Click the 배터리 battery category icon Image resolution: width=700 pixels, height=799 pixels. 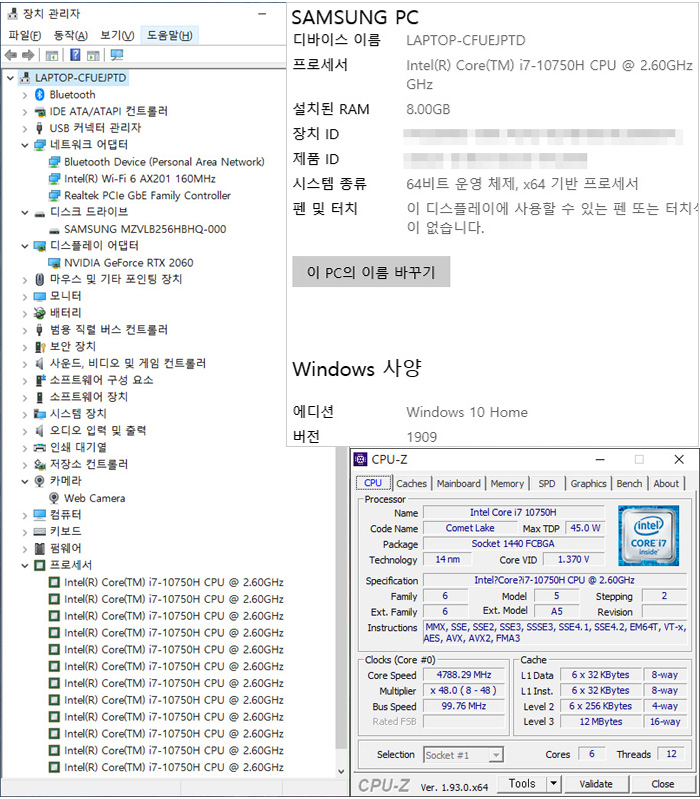(40, 313)
